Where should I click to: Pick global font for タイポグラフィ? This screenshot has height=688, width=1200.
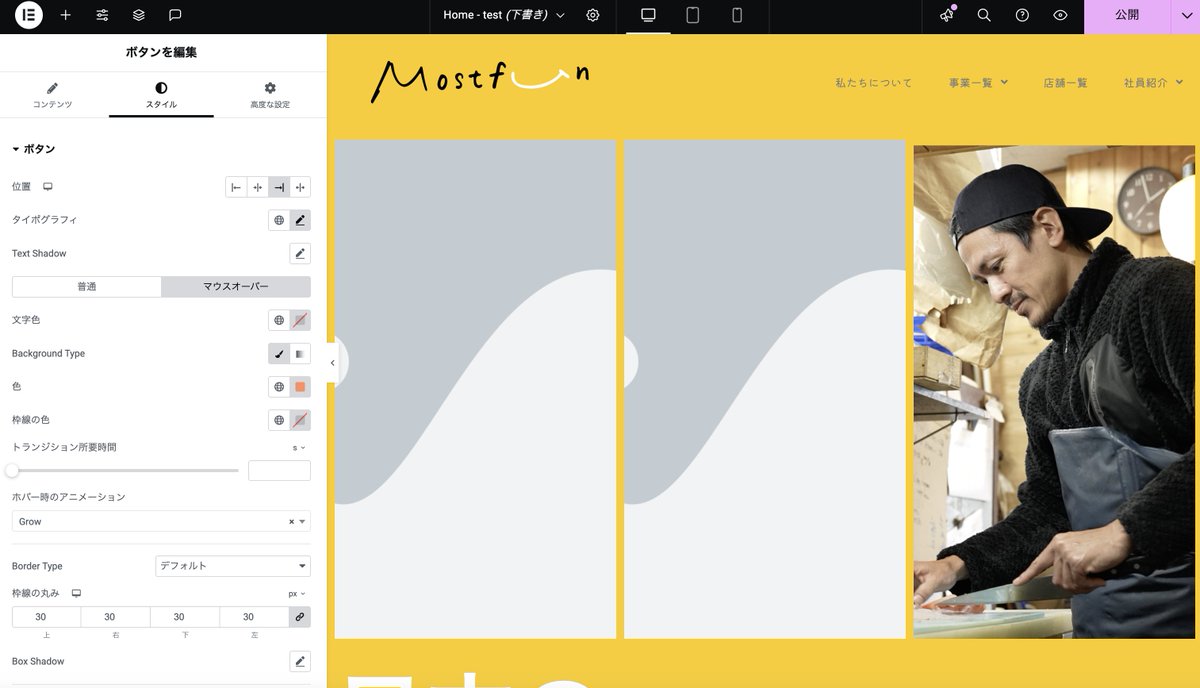[279, 220]
